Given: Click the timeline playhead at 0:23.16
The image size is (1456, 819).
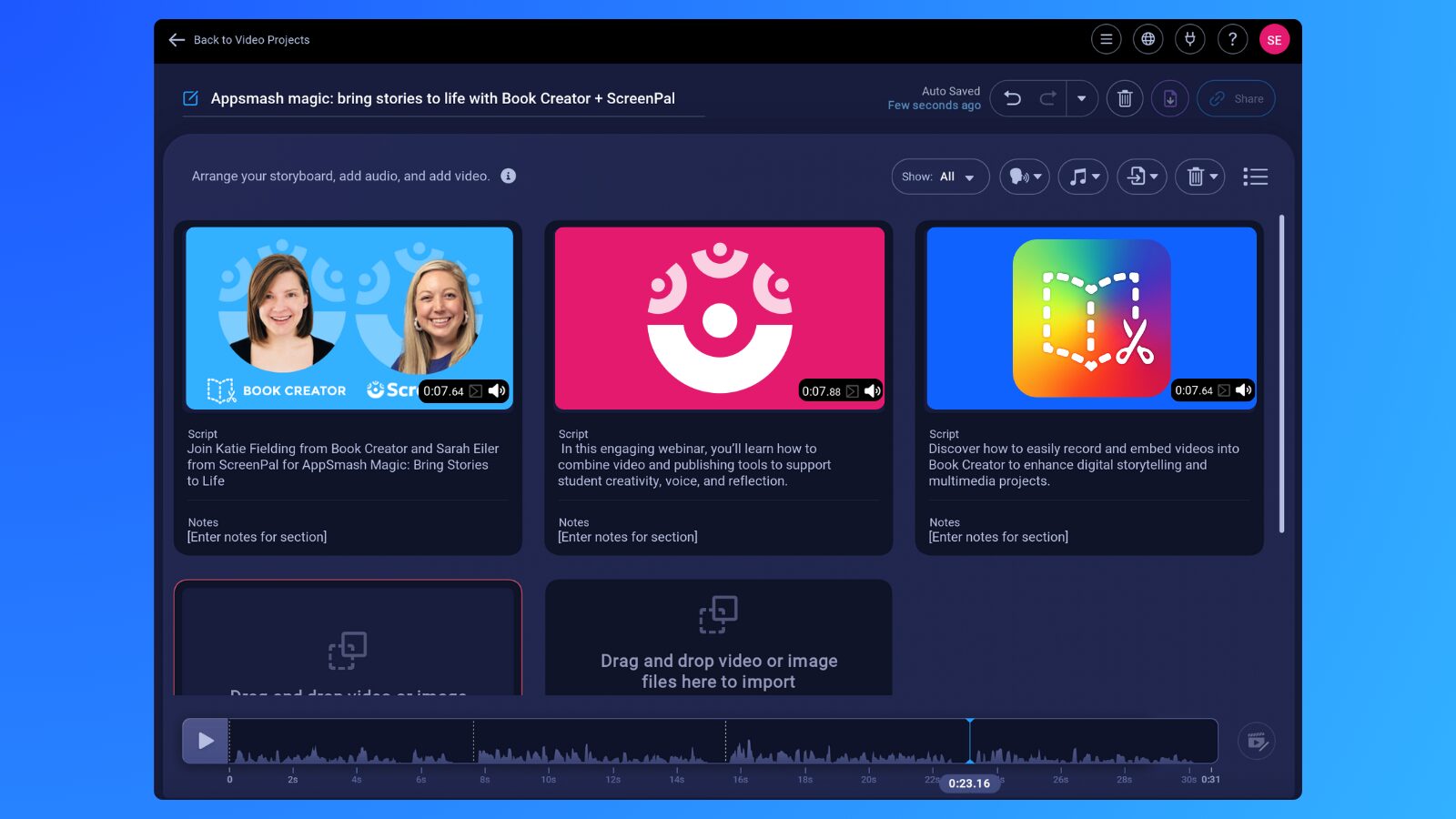Looking at the screenshot, I should pos(970,741).
